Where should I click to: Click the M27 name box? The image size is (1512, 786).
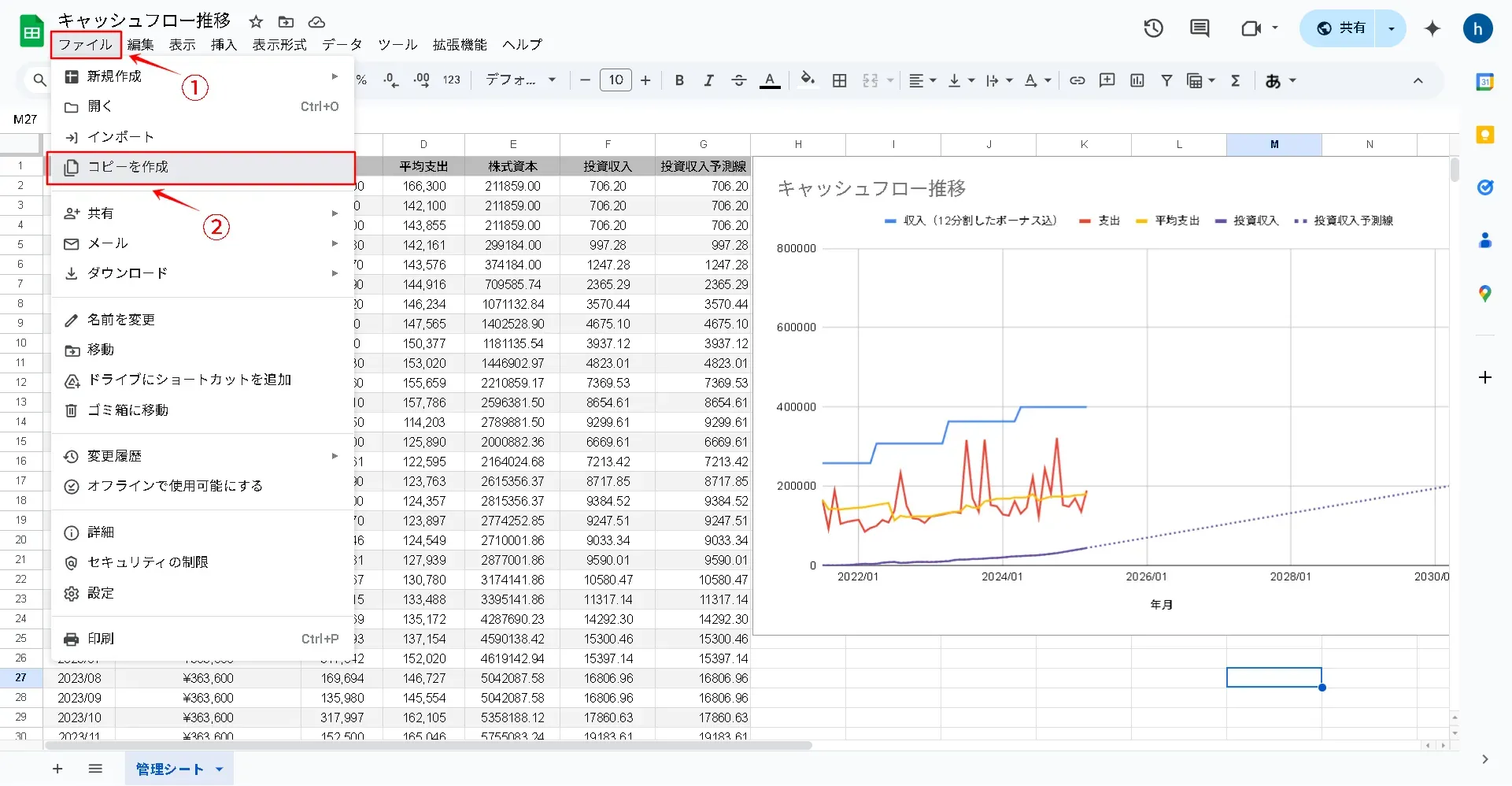click(x=25, y=120)
